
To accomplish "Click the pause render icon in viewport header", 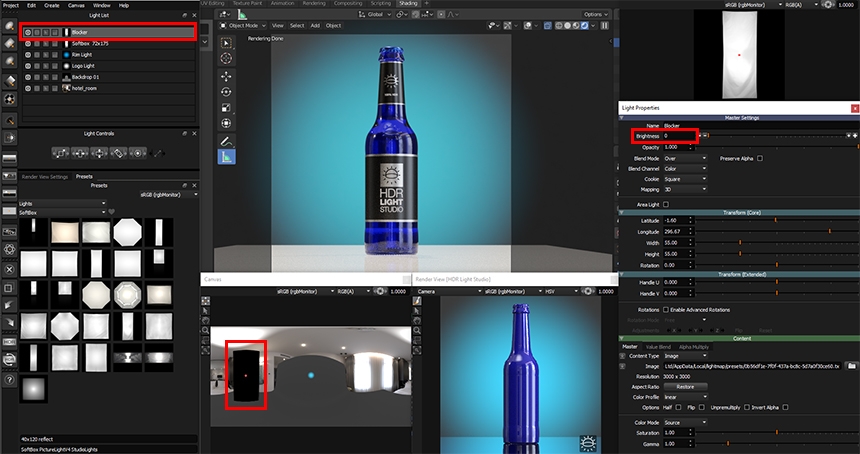I will point(605,25).
